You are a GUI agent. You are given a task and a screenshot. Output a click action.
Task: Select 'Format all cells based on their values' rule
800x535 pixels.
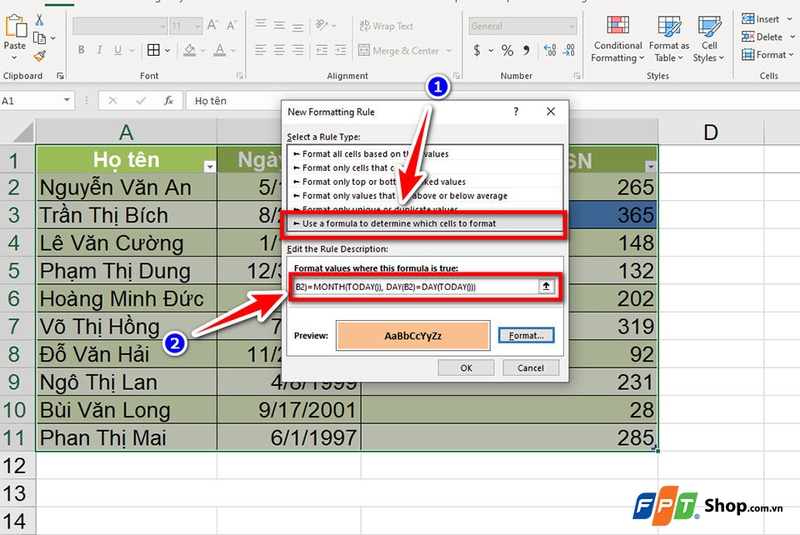[x=424, y=154]
